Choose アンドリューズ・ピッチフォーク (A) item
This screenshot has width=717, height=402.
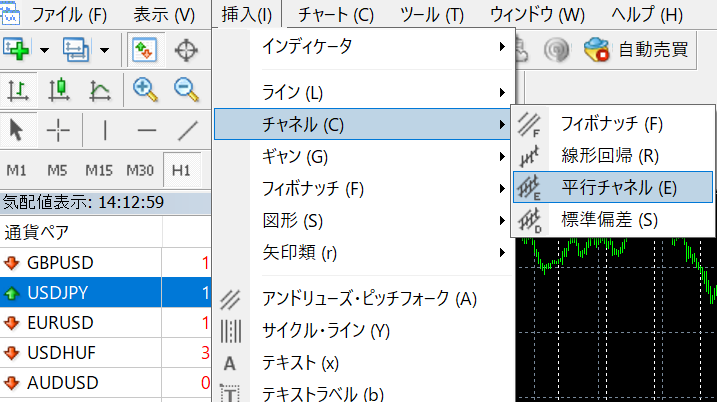[364, 299]
